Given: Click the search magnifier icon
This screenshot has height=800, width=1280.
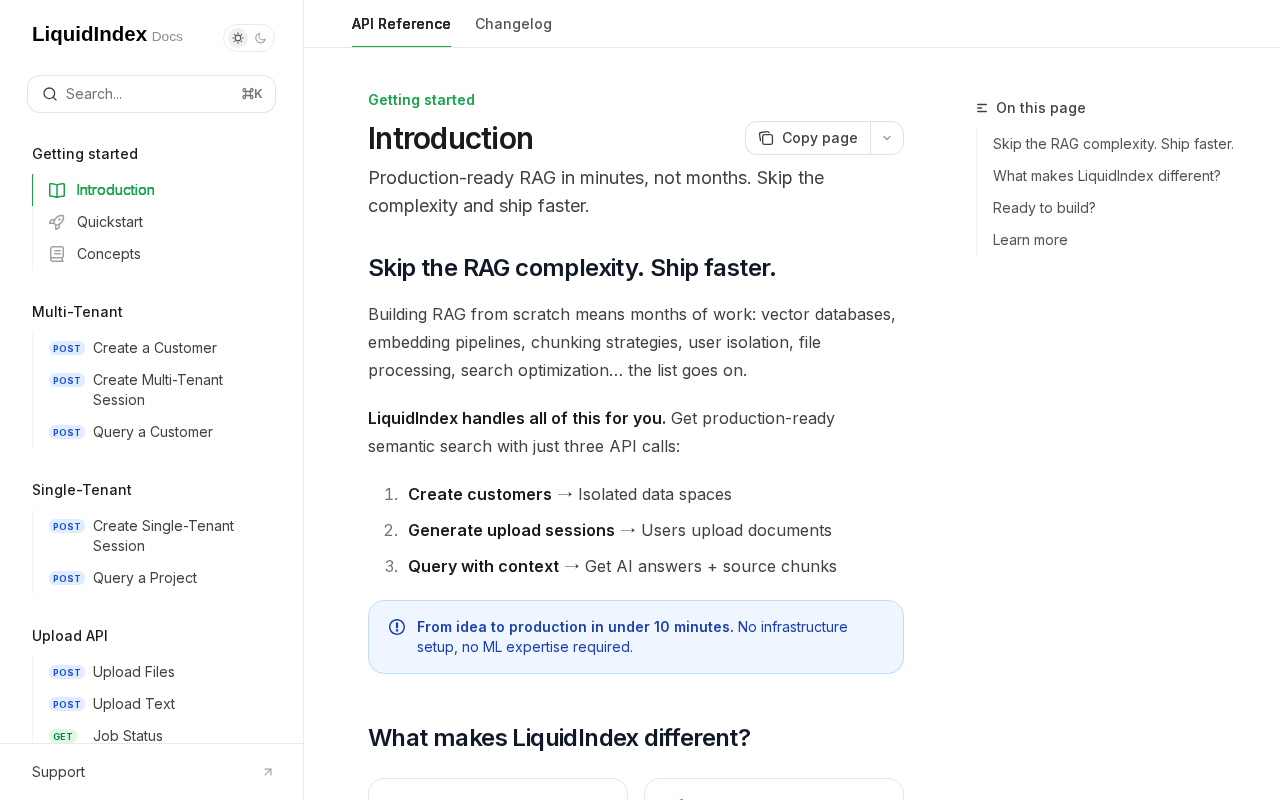Looking at the screenshot, I should [50, 94].
